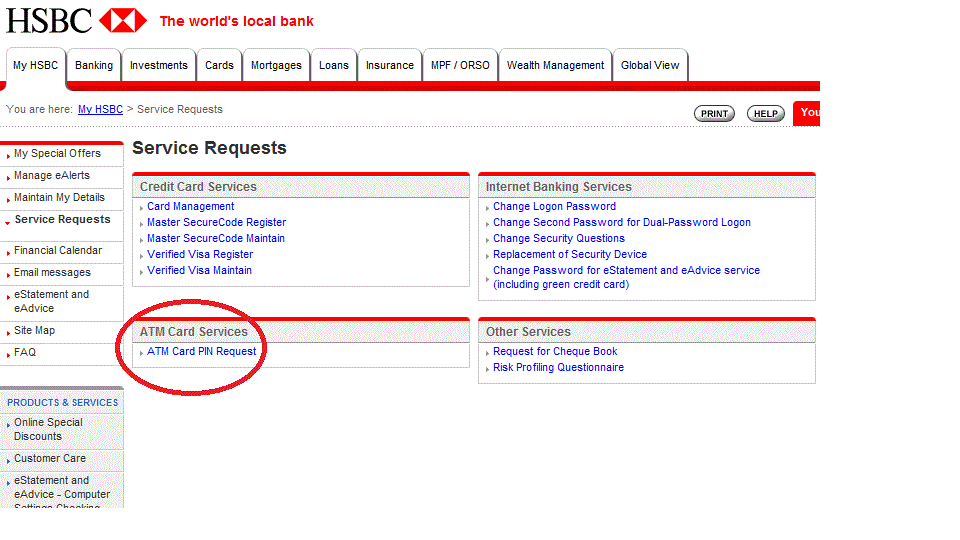Image resolution: width=960 pixels, height=540 pixels.
Task: Click the Other Services header
Action: click(x=528, y=332)
